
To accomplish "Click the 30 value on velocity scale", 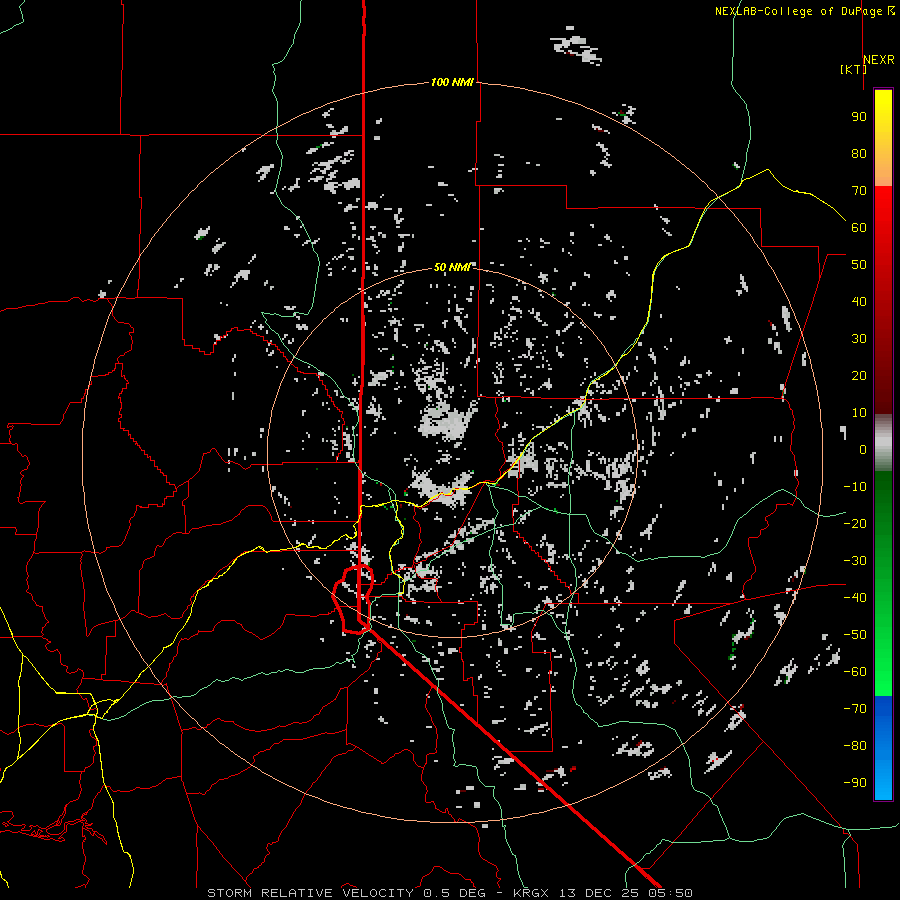I will [x=859, y=339].
